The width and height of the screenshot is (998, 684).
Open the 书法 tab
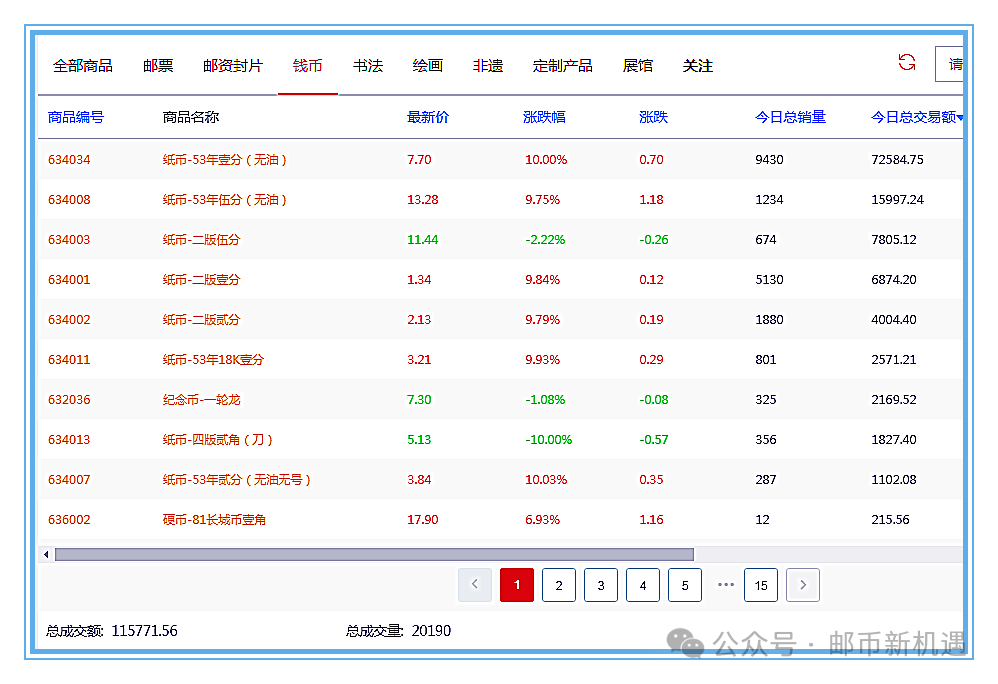click(368, 66)
